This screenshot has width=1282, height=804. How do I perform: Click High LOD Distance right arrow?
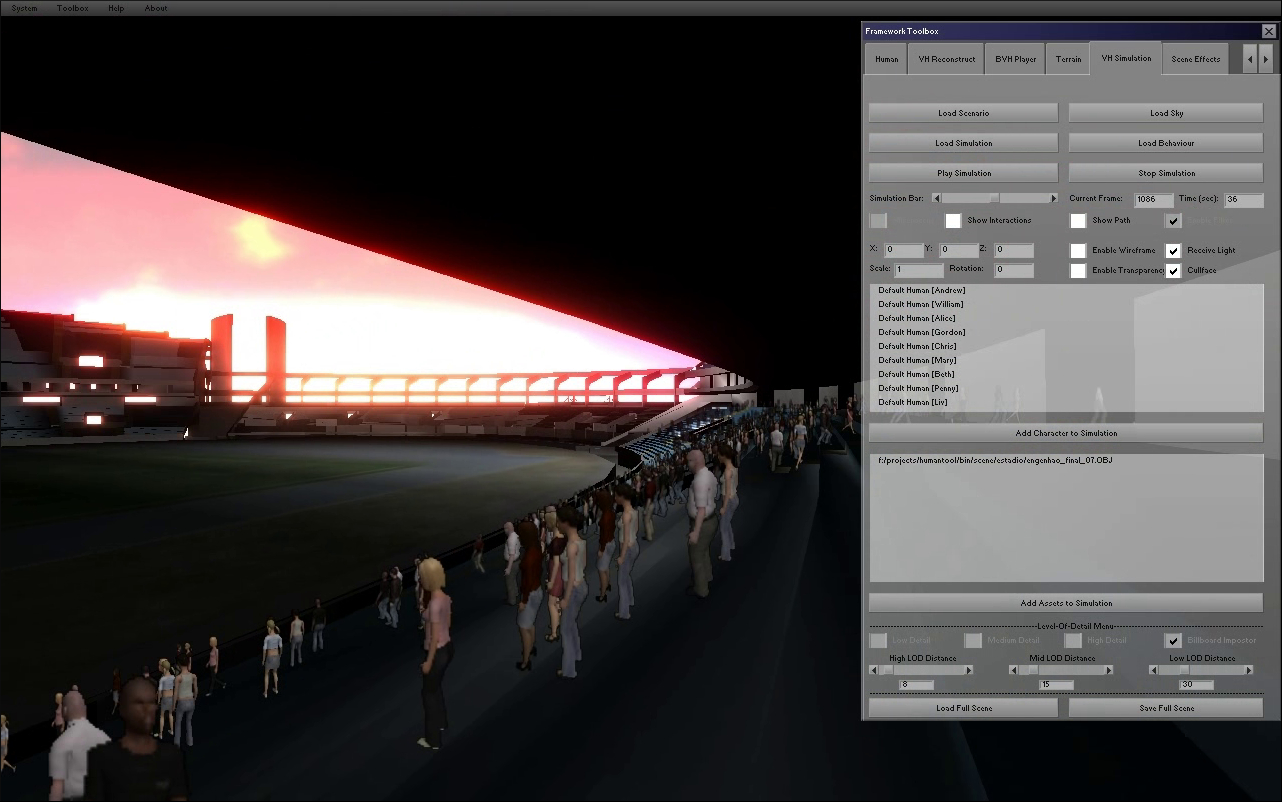tap(968, 671)
